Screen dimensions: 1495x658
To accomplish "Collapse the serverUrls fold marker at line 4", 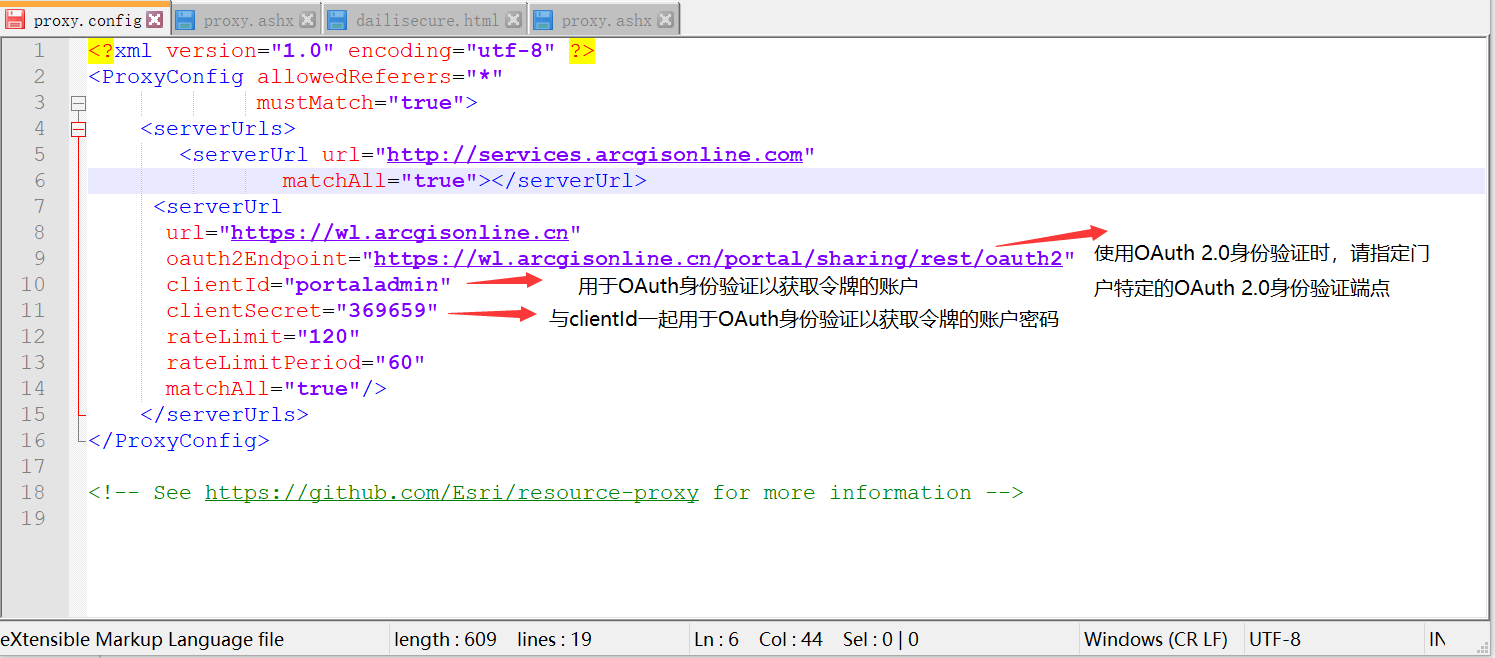I will point(78,129).
